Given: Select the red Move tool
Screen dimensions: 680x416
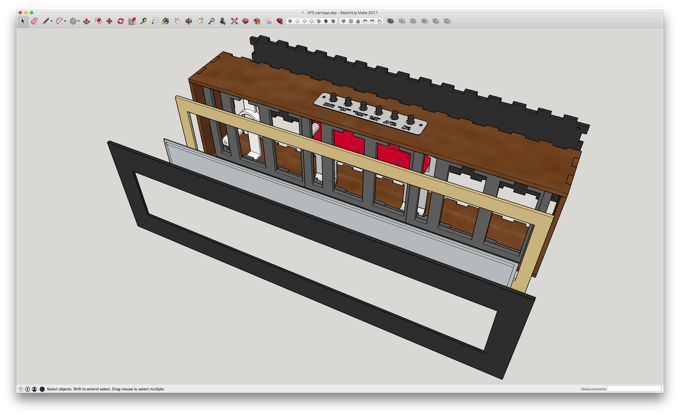Looking at the screenshot, I should point(109,21).
